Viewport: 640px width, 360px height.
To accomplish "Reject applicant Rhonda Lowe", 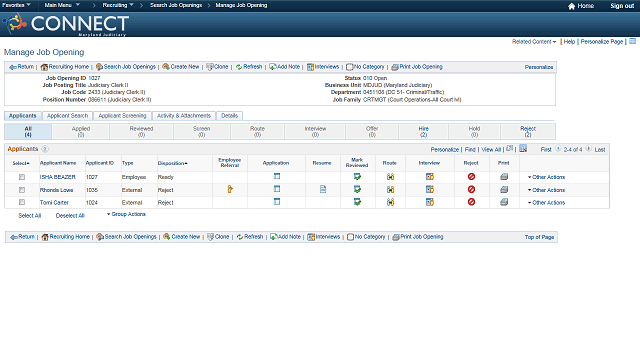I will click(x=471, y=189).
